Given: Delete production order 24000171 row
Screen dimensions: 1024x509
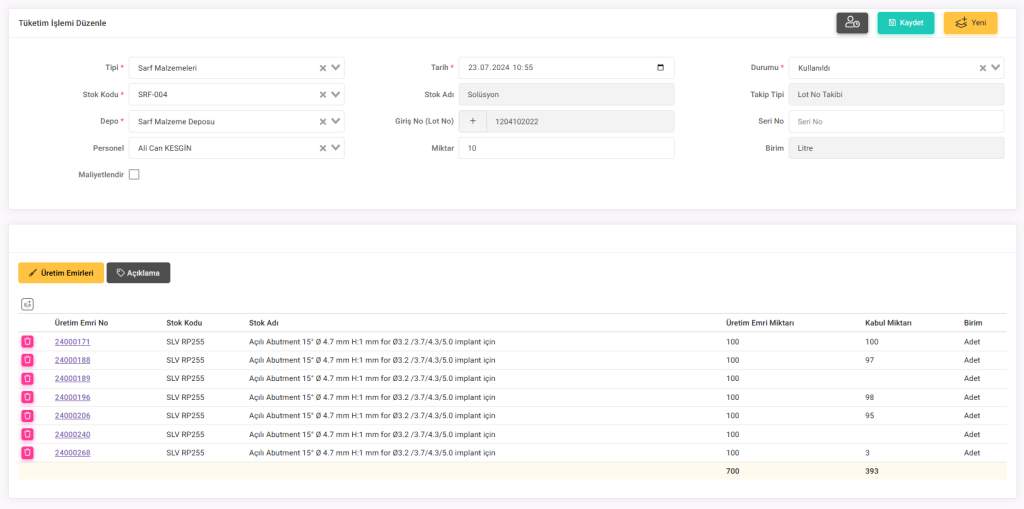Looking at the screenshot, I should [x=27, y=342].
